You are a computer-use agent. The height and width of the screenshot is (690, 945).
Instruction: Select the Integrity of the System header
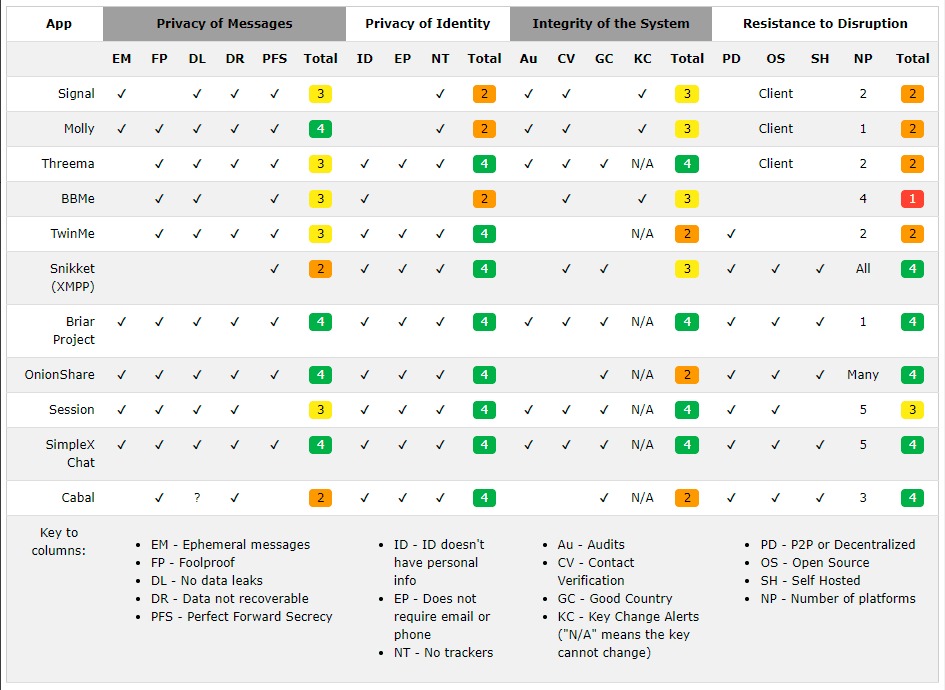point(610,24)
